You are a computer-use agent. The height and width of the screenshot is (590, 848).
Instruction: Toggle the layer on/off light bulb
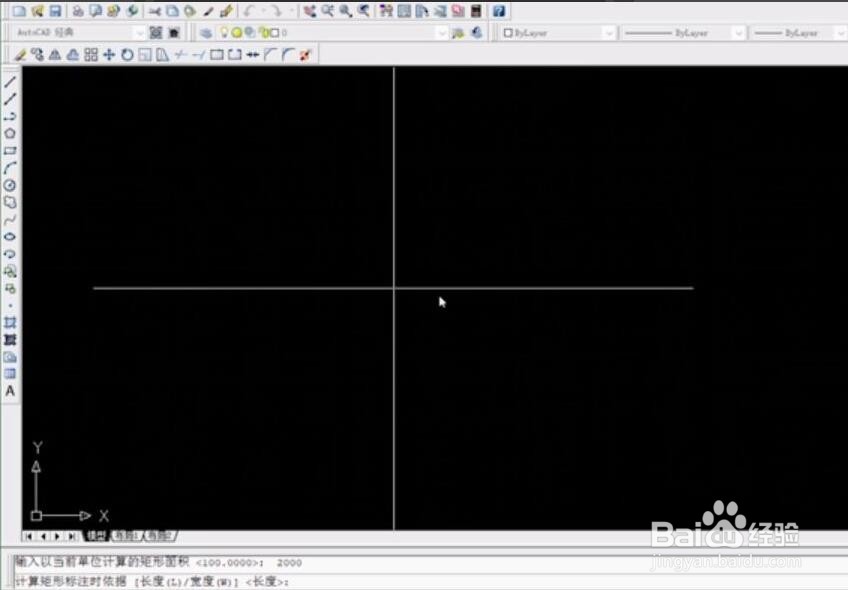pos(224,33)
